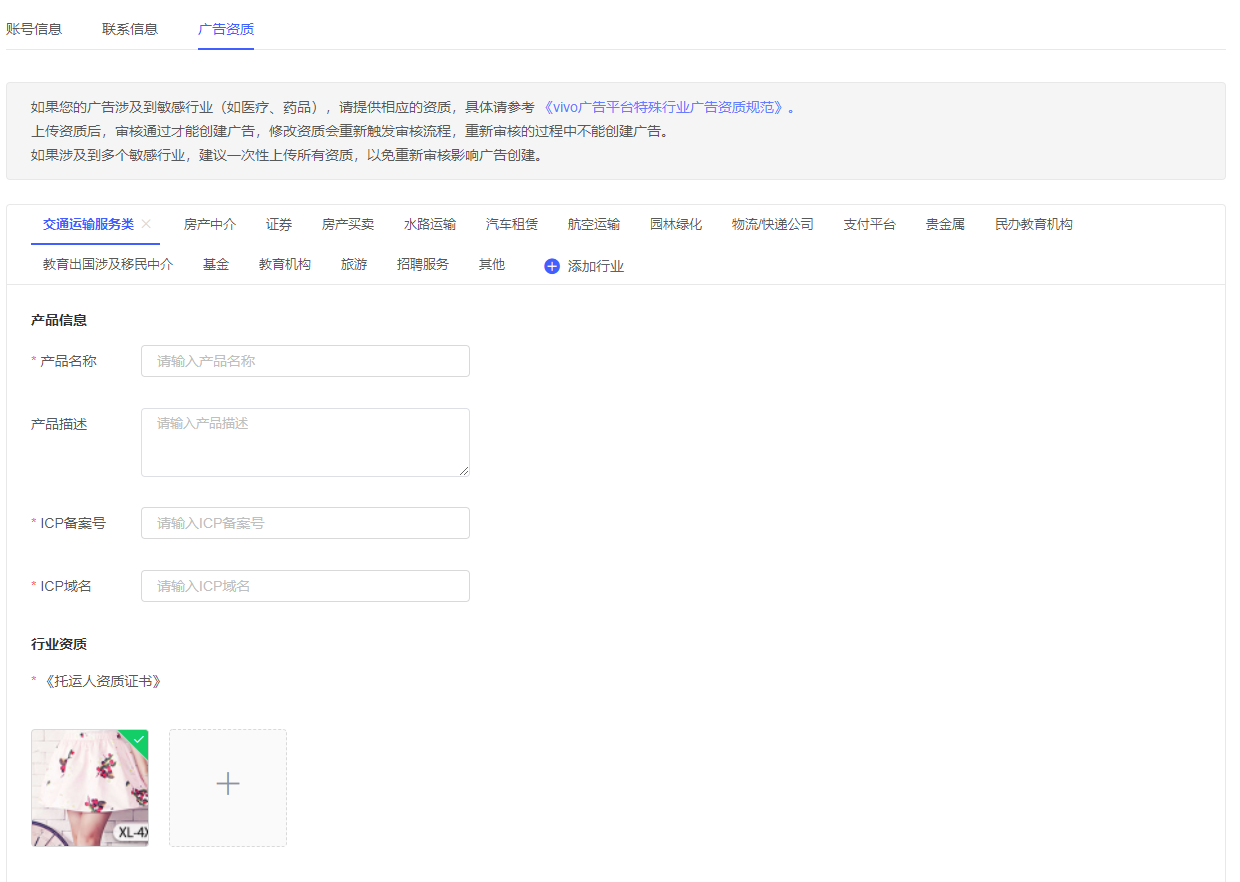1240x882 pixels.
Task: Open the vivo广告平台特殊行业广告资质规范 link
Action: pos(664,108)
